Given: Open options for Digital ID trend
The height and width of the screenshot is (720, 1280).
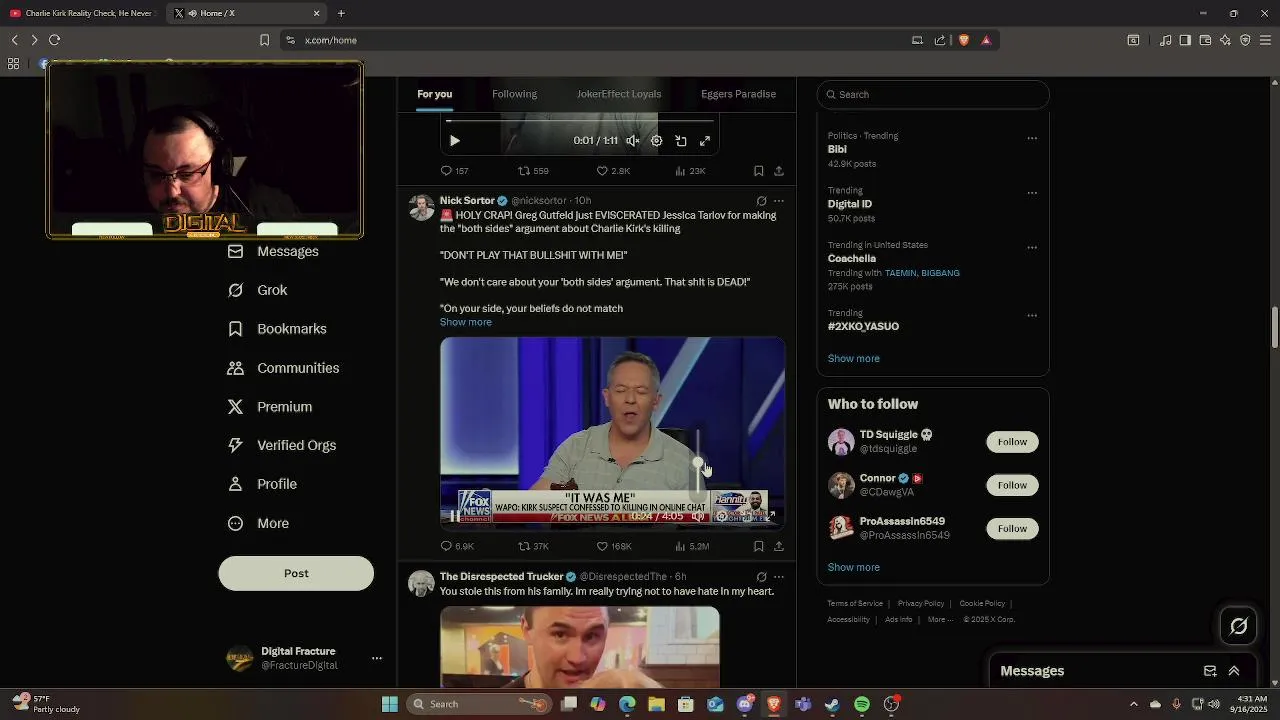Looking at the screenshot, I should tap(1032, 193).
